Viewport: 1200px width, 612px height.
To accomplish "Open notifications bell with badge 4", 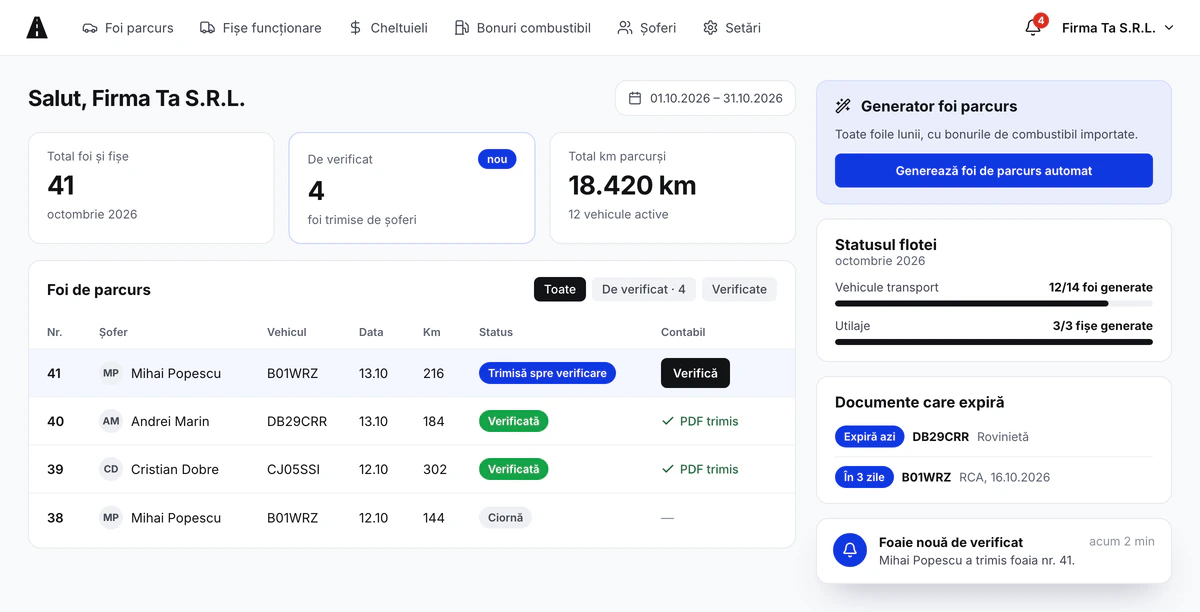I will pos(1033,28).
